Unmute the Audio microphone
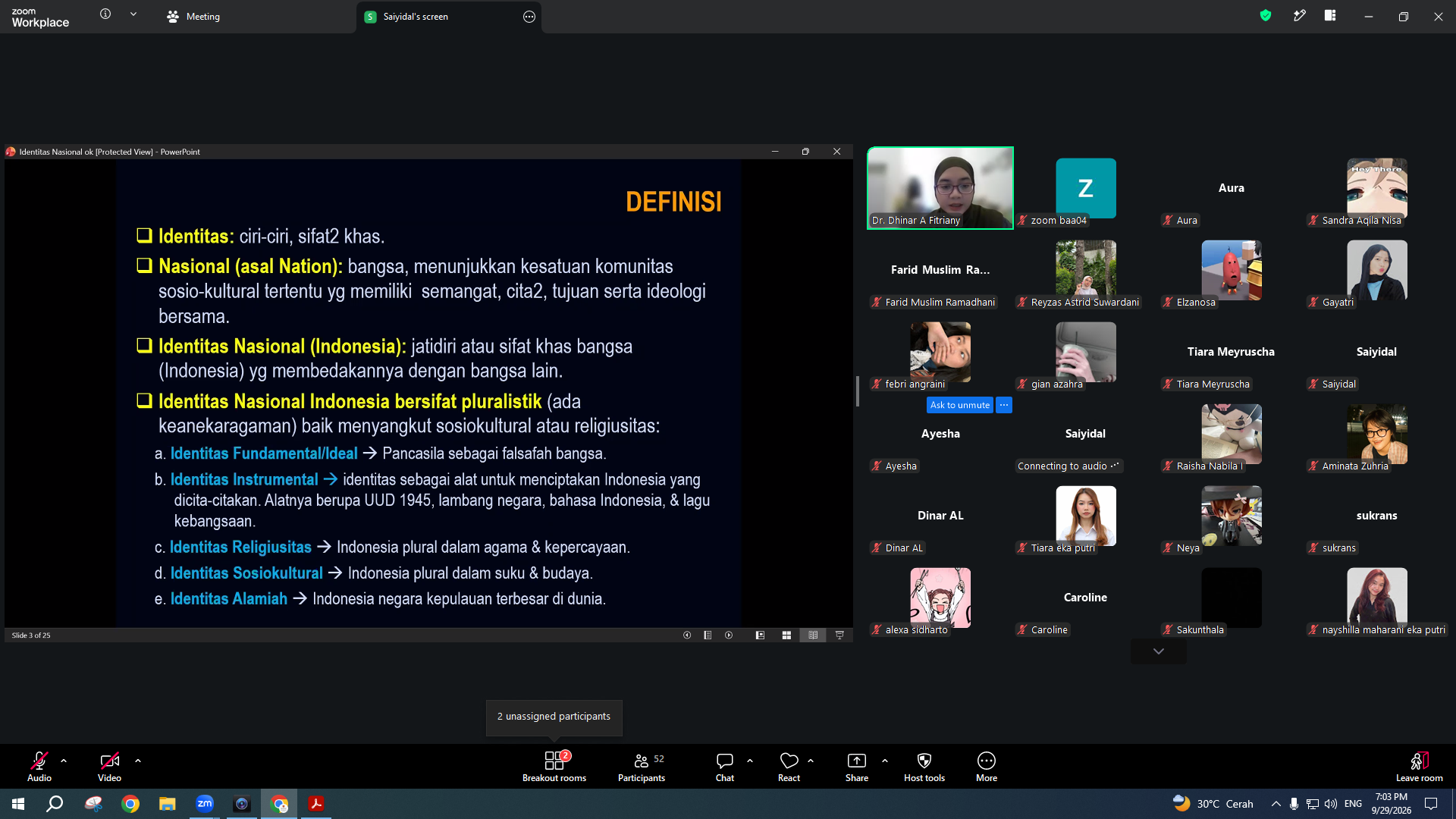1456x819 pixels. point(39,766)
